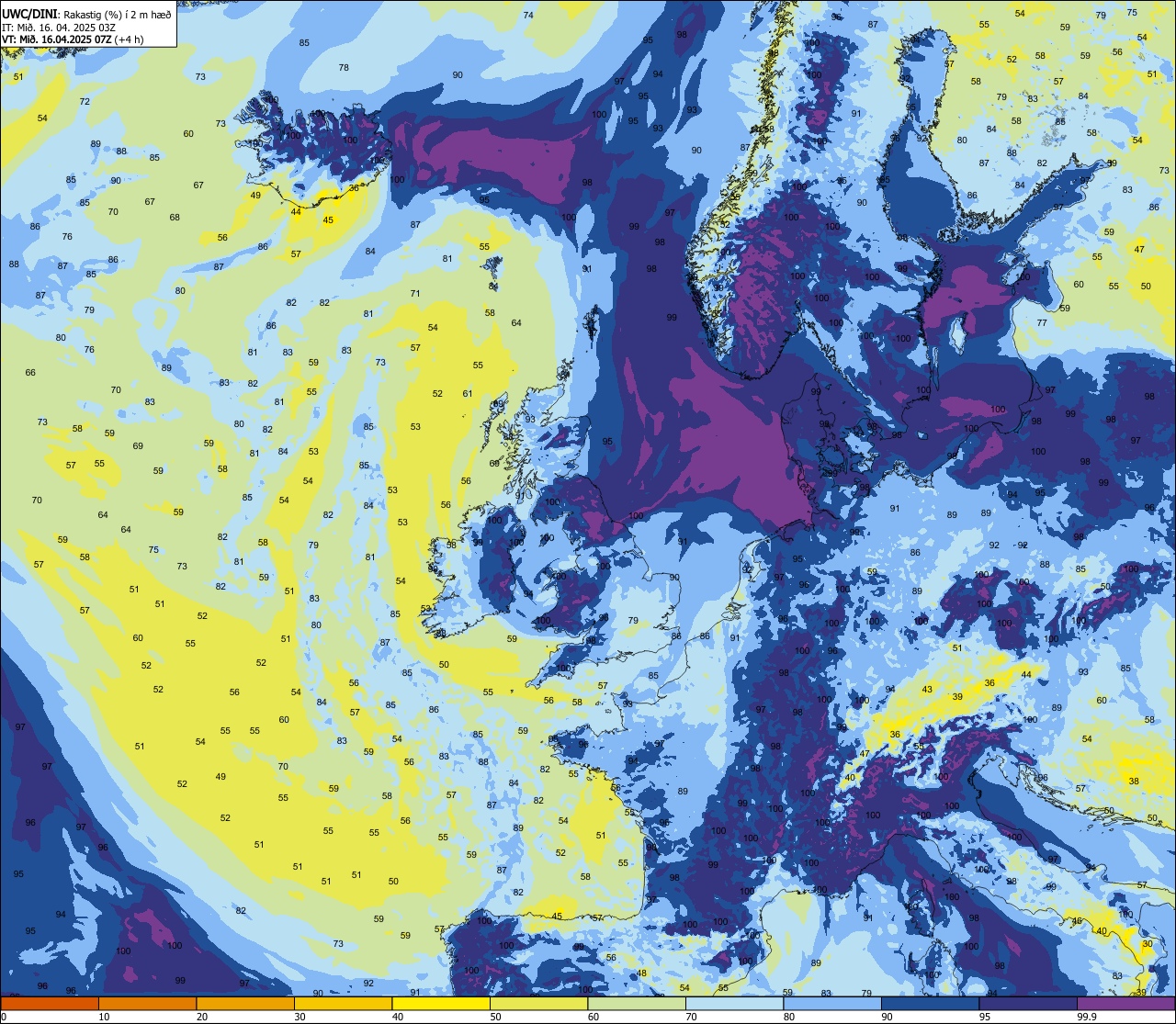This screenshot has height=1024, width=1176.
Task: Click the humidity value "71" on the map
Action: (415, 294)
